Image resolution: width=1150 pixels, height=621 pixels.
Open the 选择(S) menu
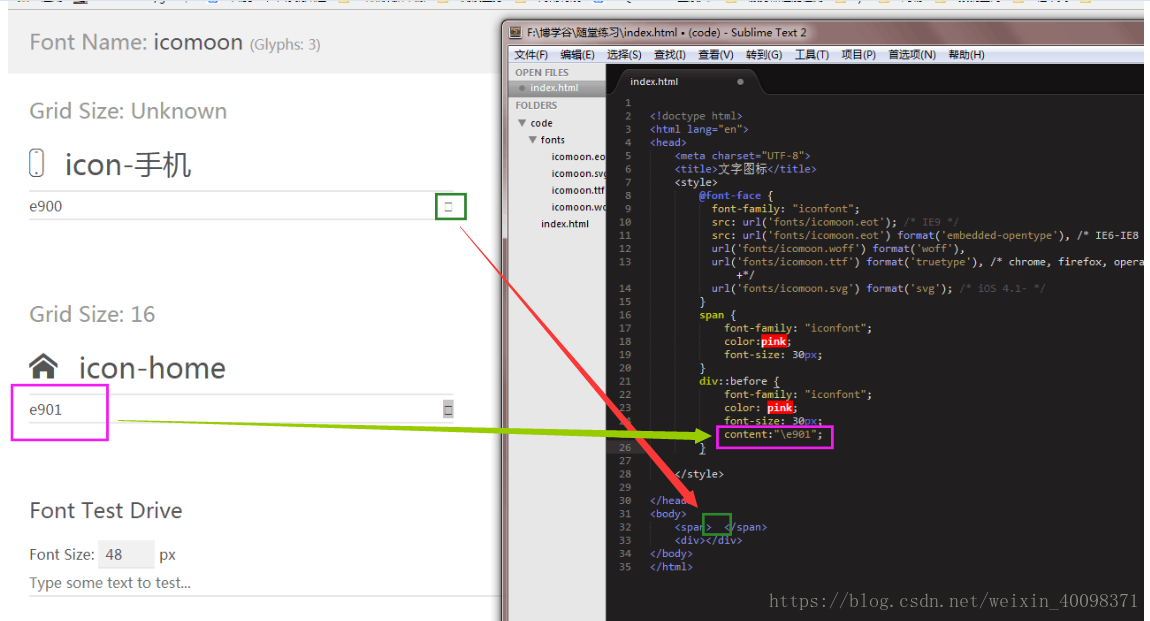pyautogui.click(x=623, y=55)
